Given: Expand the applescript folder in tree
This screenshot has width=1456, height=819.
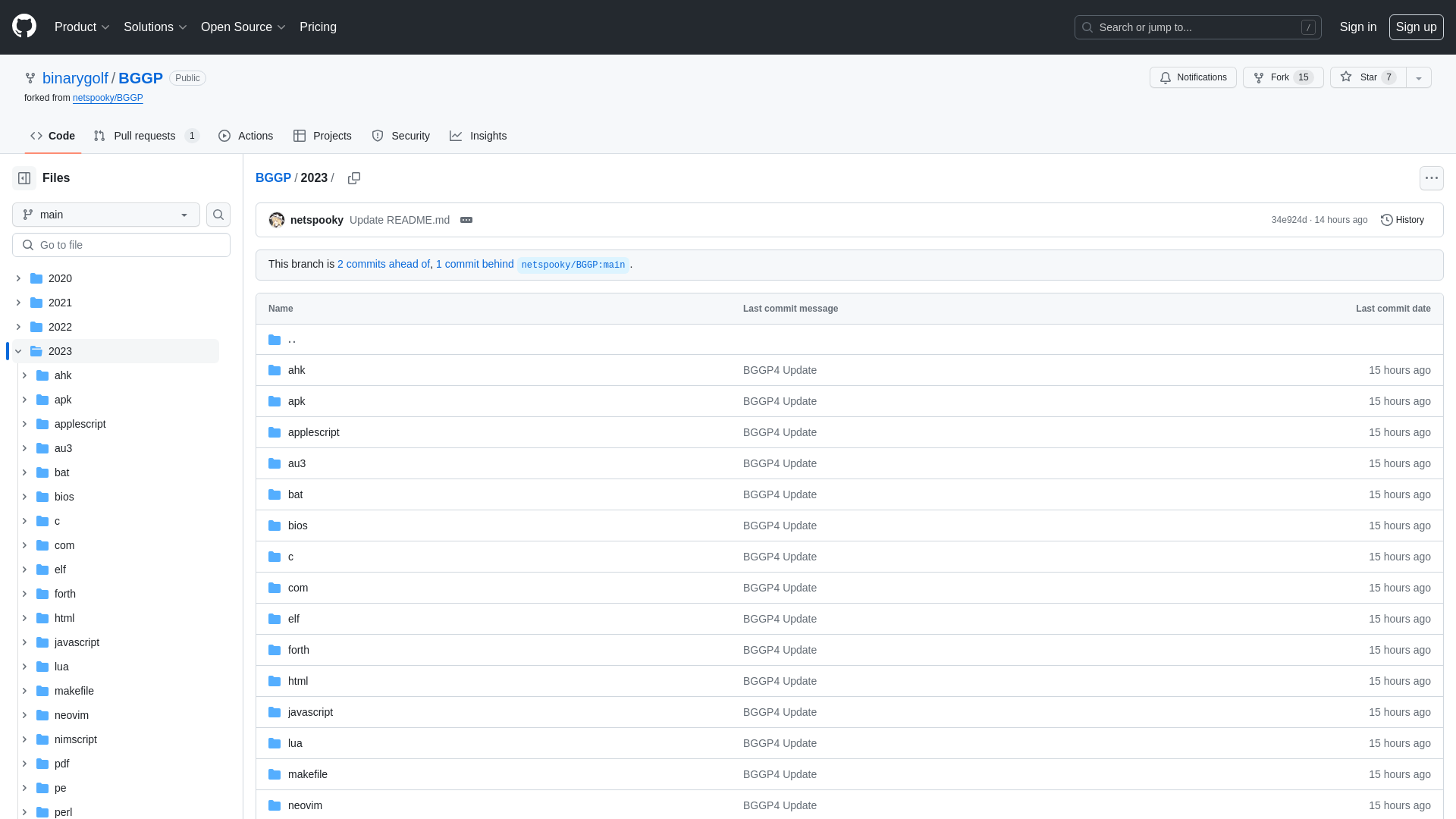Looking at the screenshot, I should coord(24,424).
